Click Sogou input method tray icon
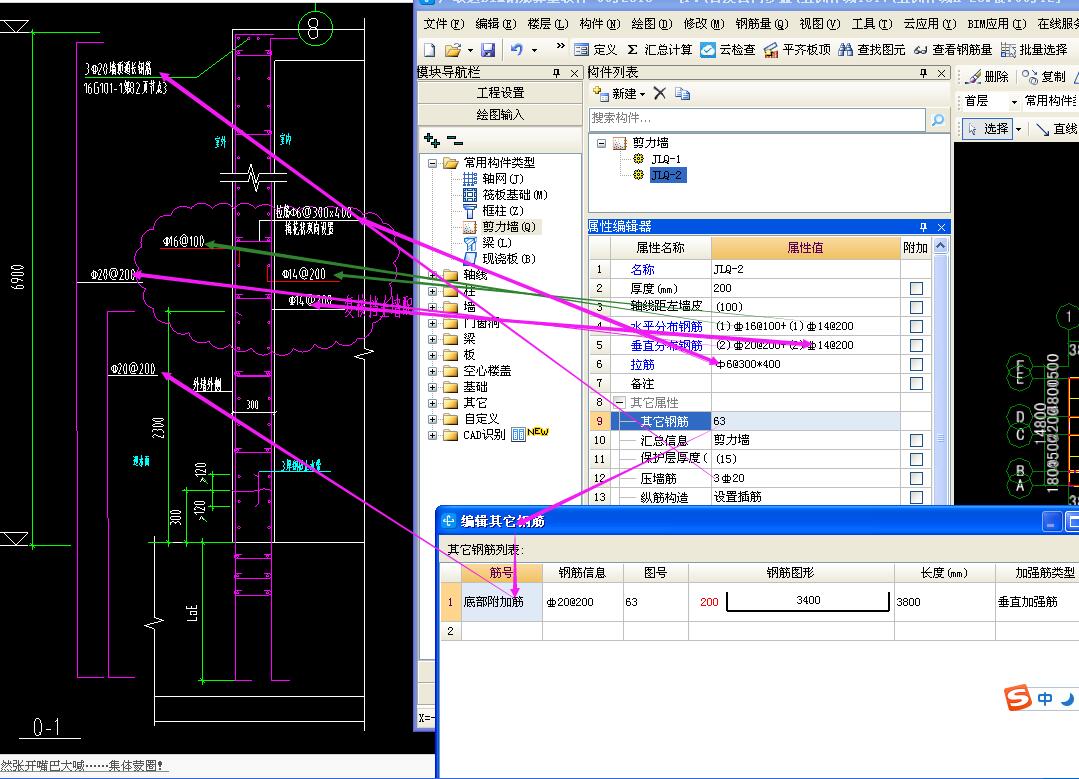 (x=1018, y=698)
